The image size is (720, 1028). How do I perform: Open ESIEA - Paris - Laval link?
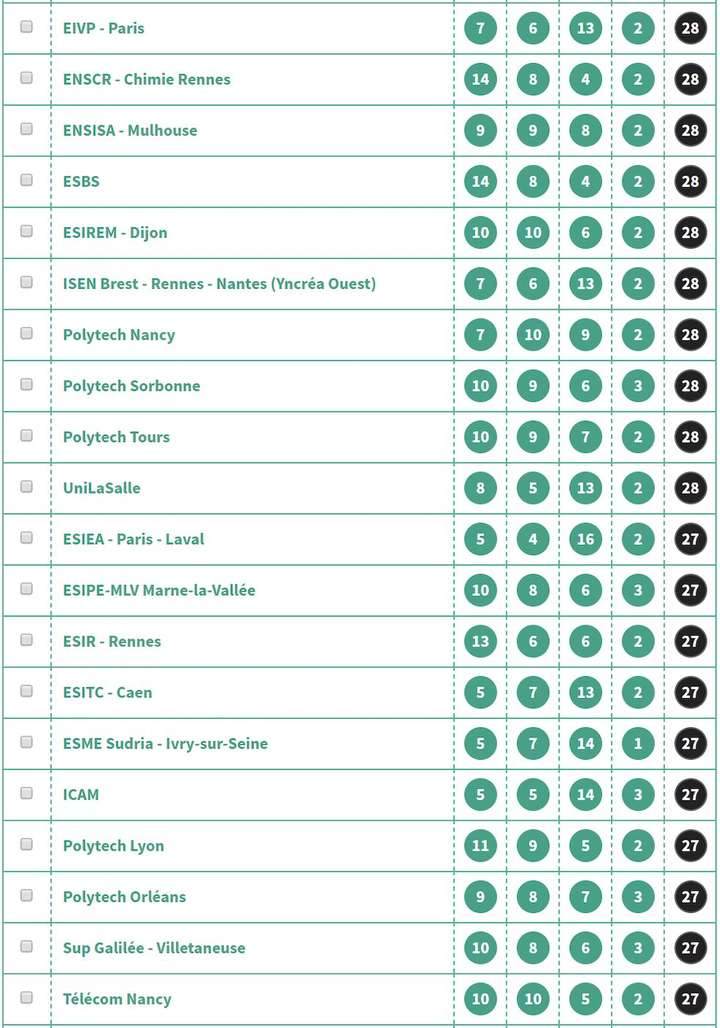tap(133, 539)
